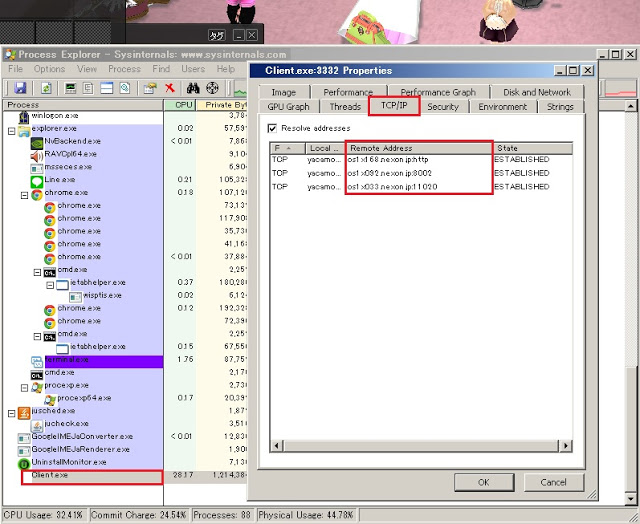Sort processes by the CPU column header

coord(180,105)
